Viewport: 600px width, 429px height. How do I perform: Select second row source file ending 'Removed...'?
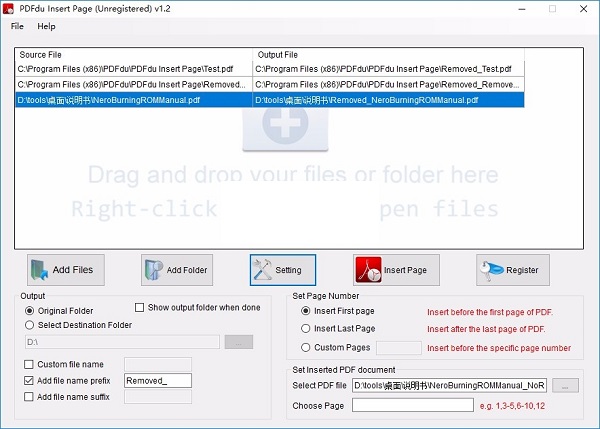134,85
